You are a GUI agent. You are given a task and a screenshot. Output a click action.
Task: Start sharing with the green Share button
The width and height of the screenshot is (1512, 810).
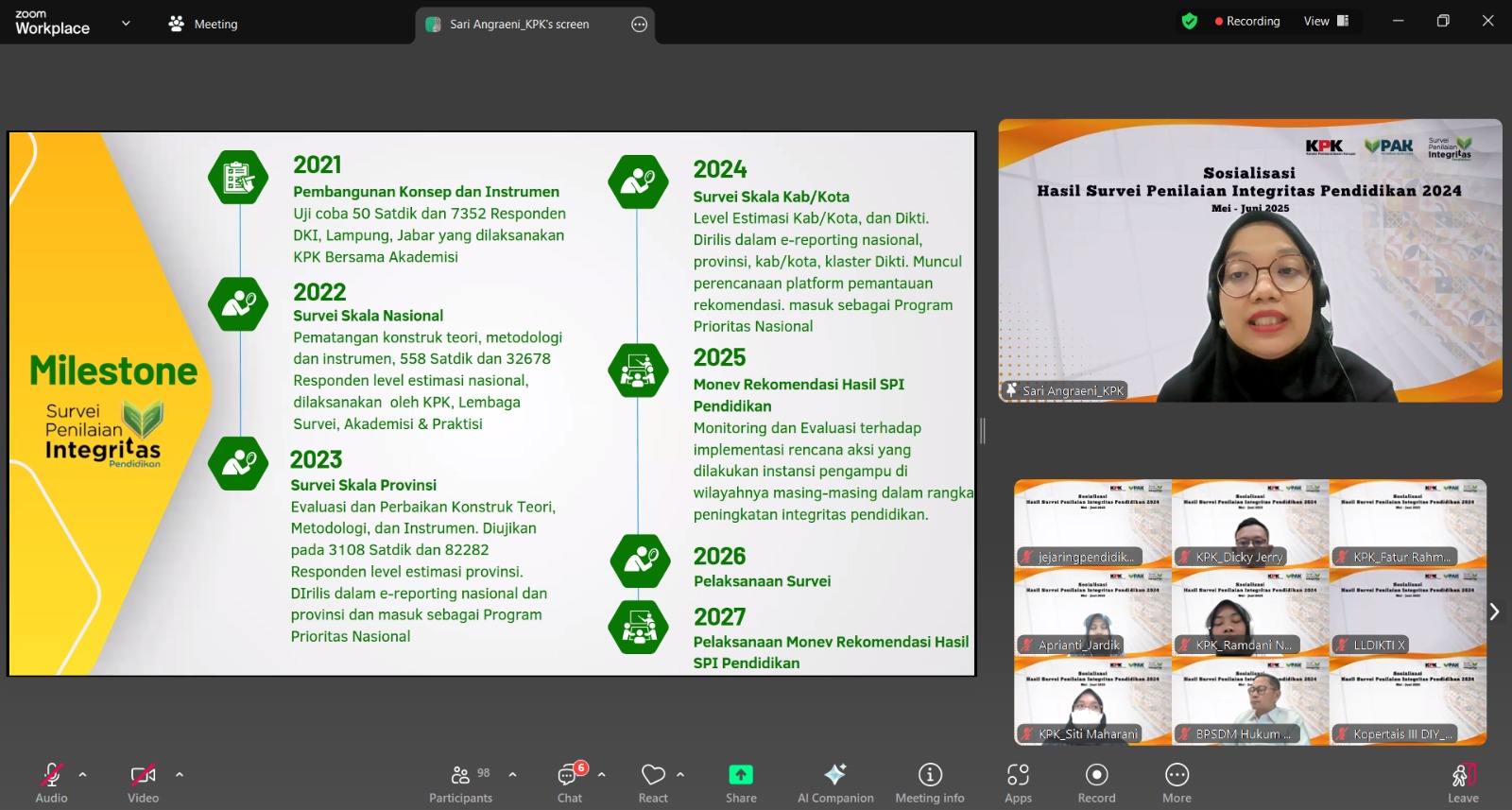point(741,784)
